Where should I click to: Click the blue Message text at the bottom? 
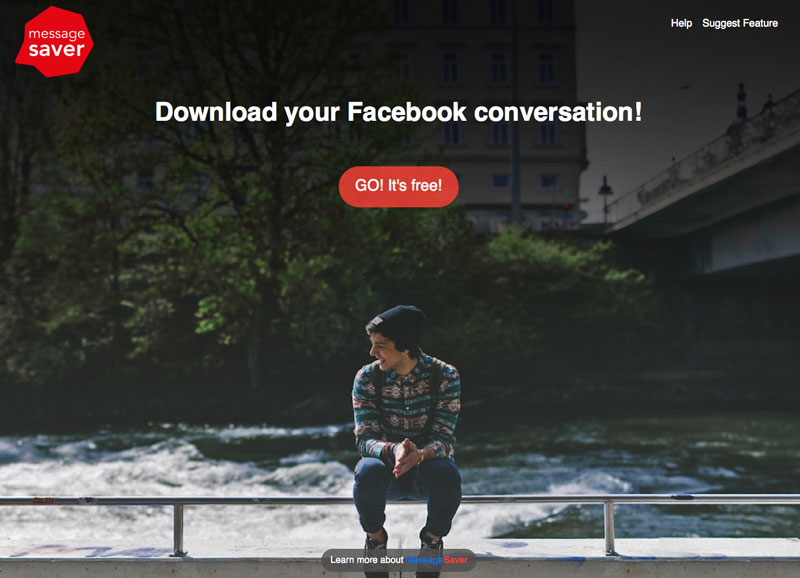pyautogui.click(x=424, y=560)
